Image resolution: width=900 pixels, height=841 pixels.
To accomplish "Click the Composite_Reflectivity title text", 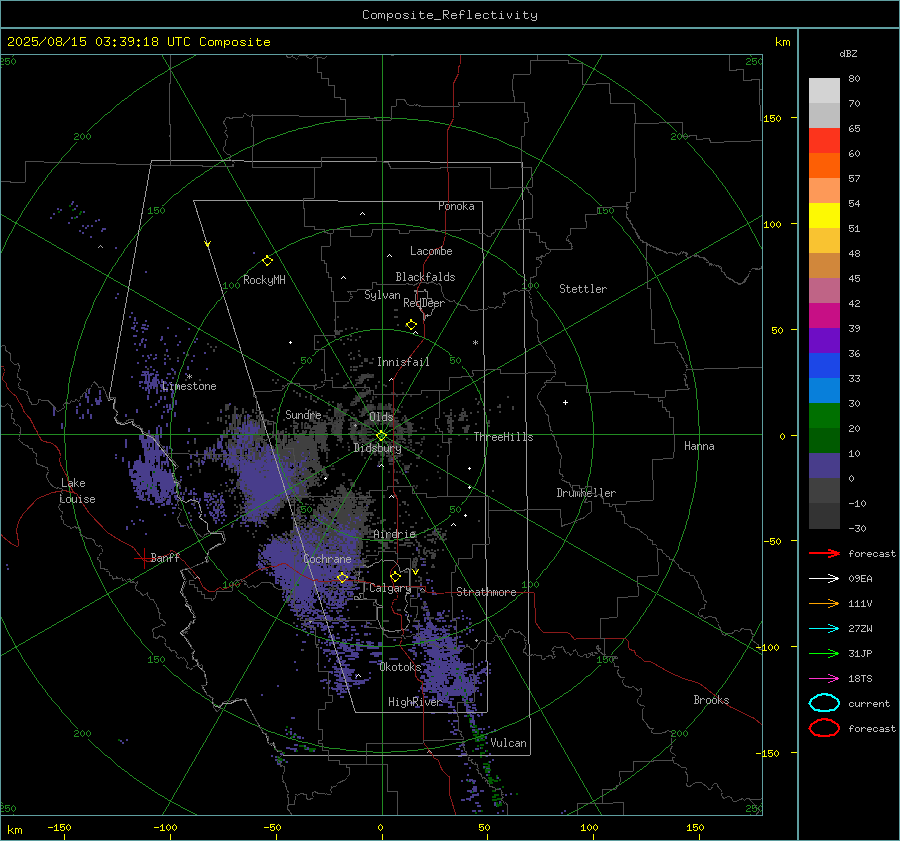I will 450,15.
